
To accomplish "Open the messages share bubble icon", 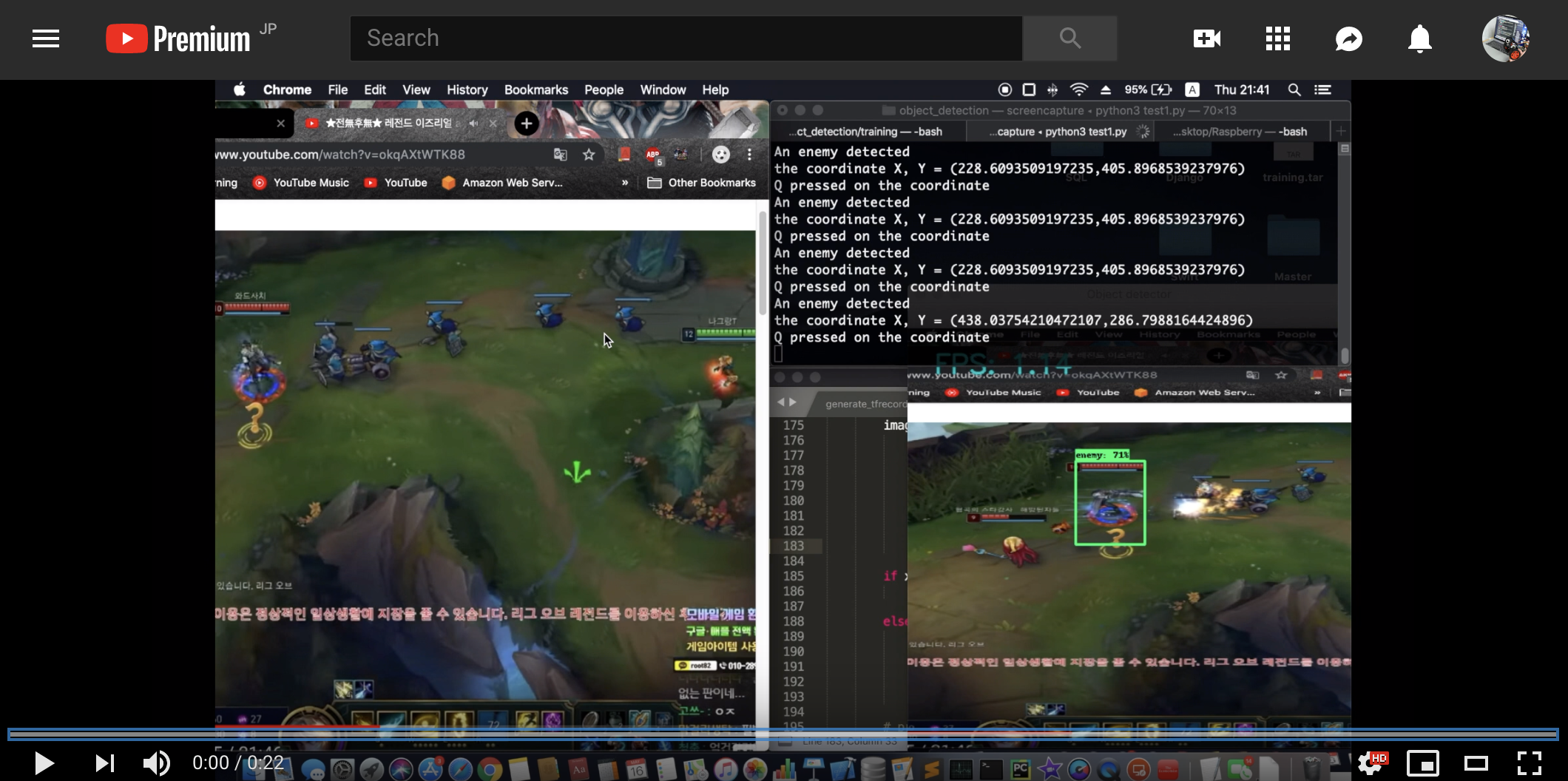I will [x=1349, y=38].
